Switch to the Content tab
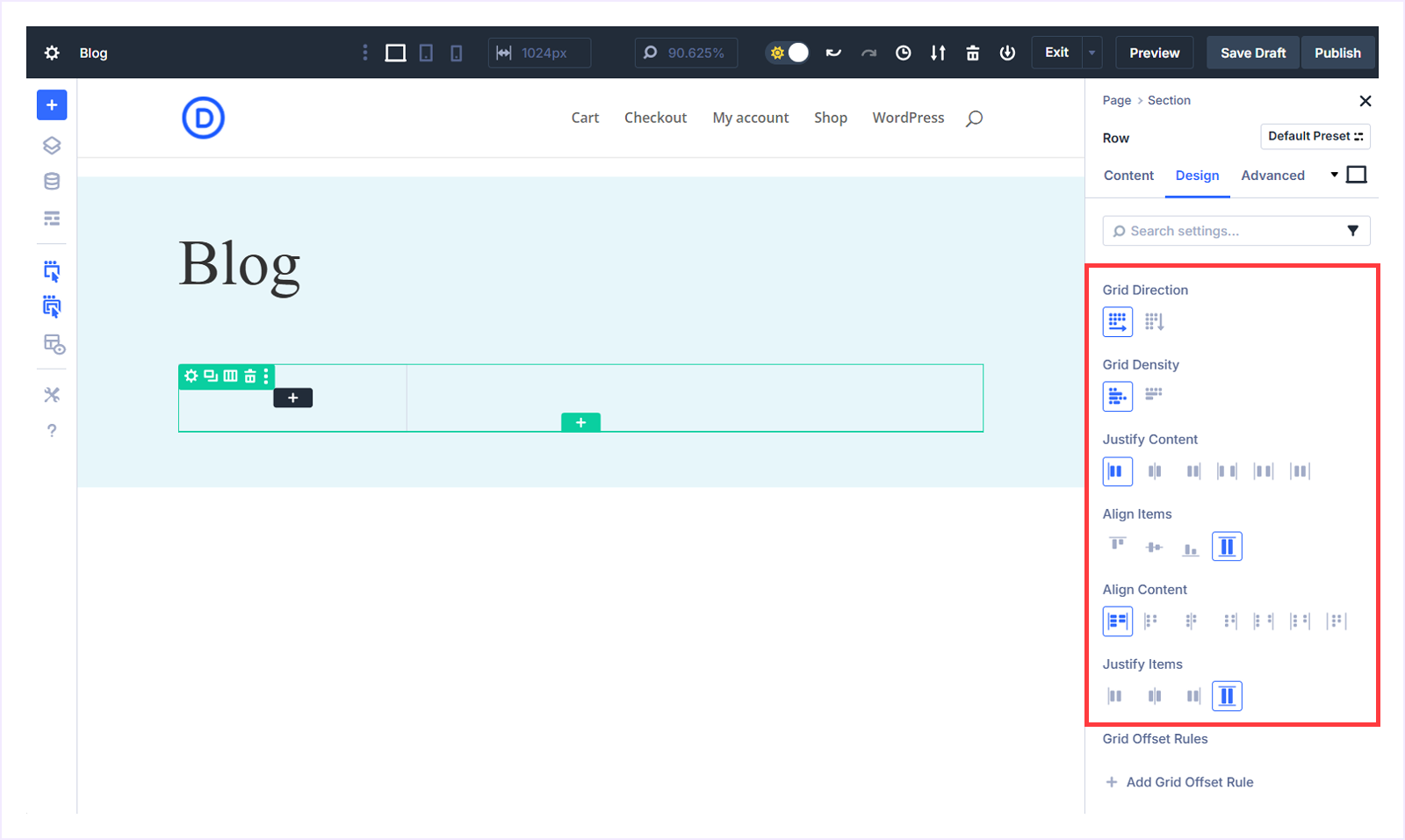1405x840 pixels. [x=1128, y=176]
